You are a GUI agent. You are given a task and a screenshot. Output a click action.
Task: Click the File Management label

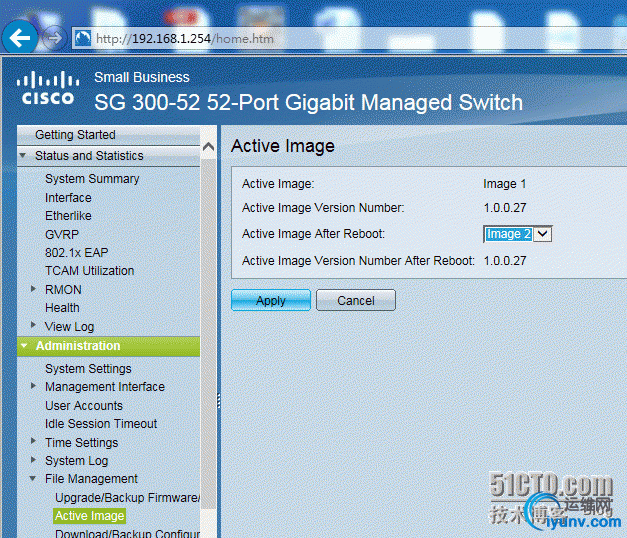(91, 479)
